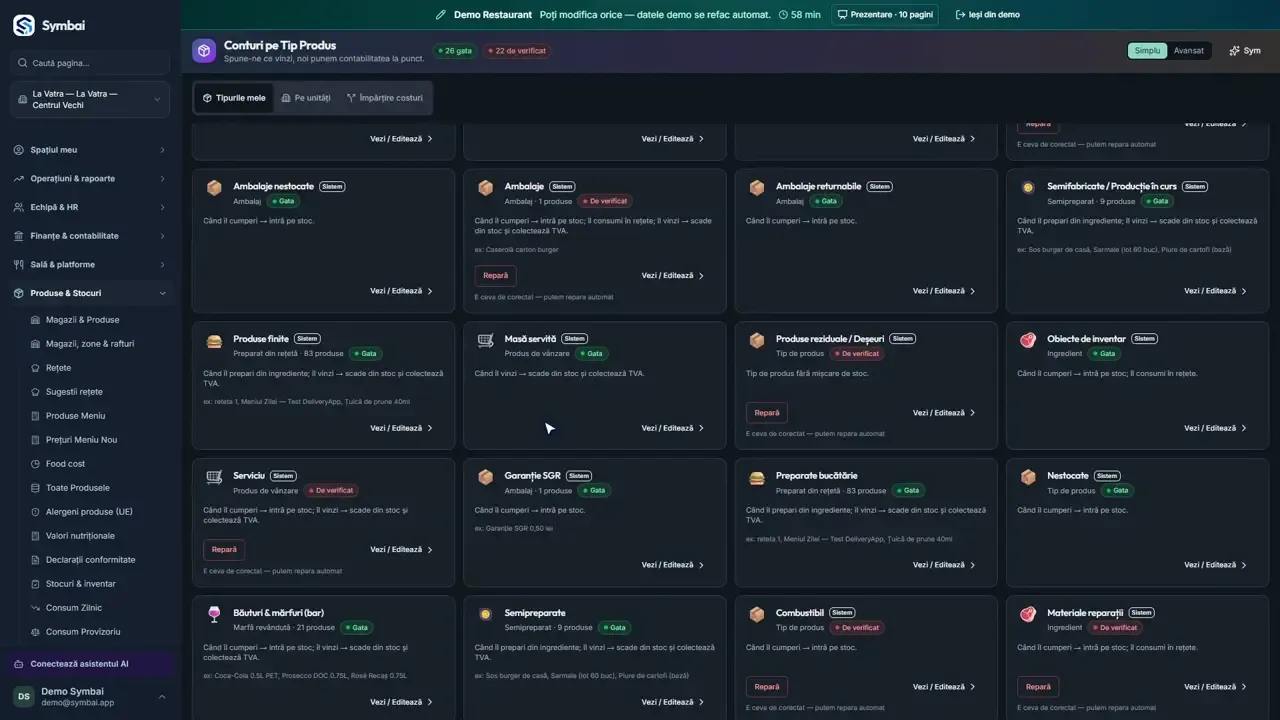
Task: Click the pencil icon beside Demo Restaurant
Action: pyautogui.click(x=441, y=15)
